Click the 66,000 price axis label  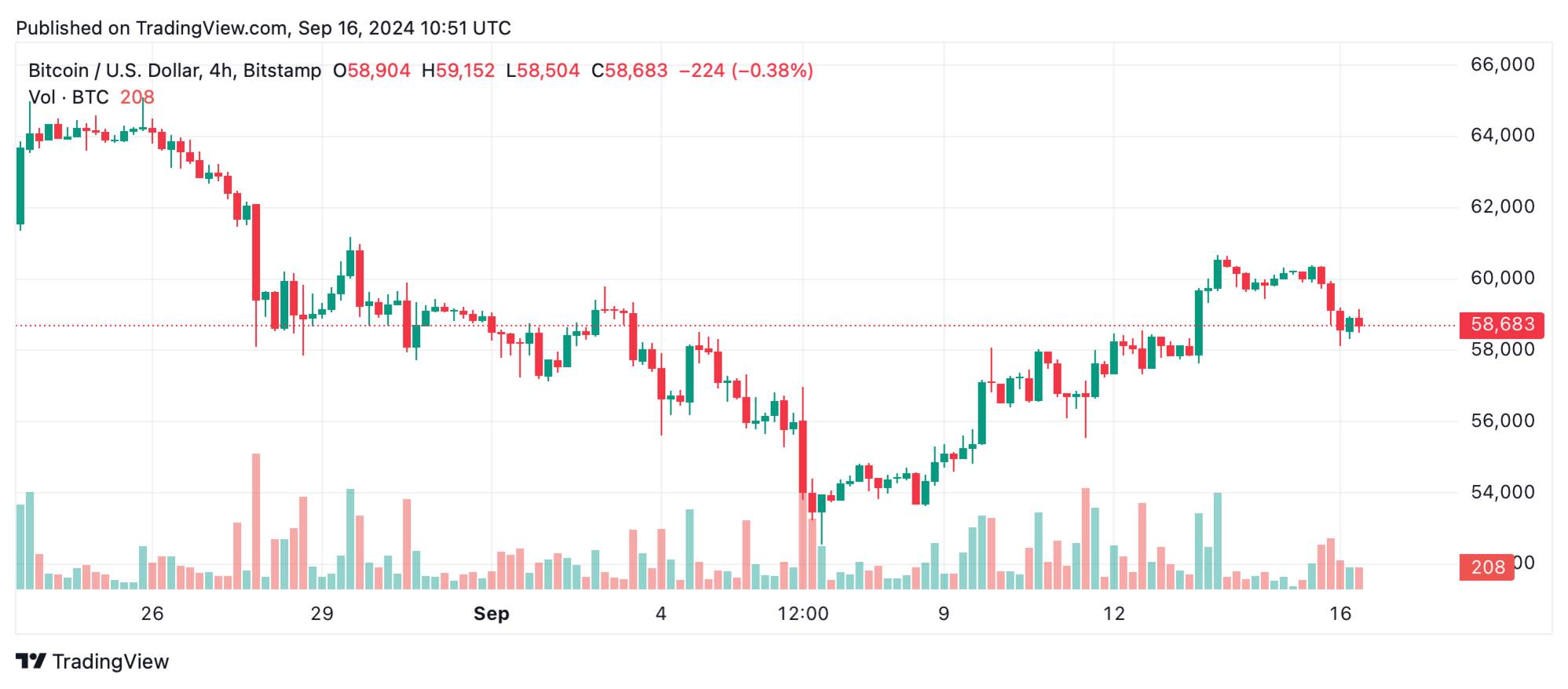click(x=1502, y=64)
